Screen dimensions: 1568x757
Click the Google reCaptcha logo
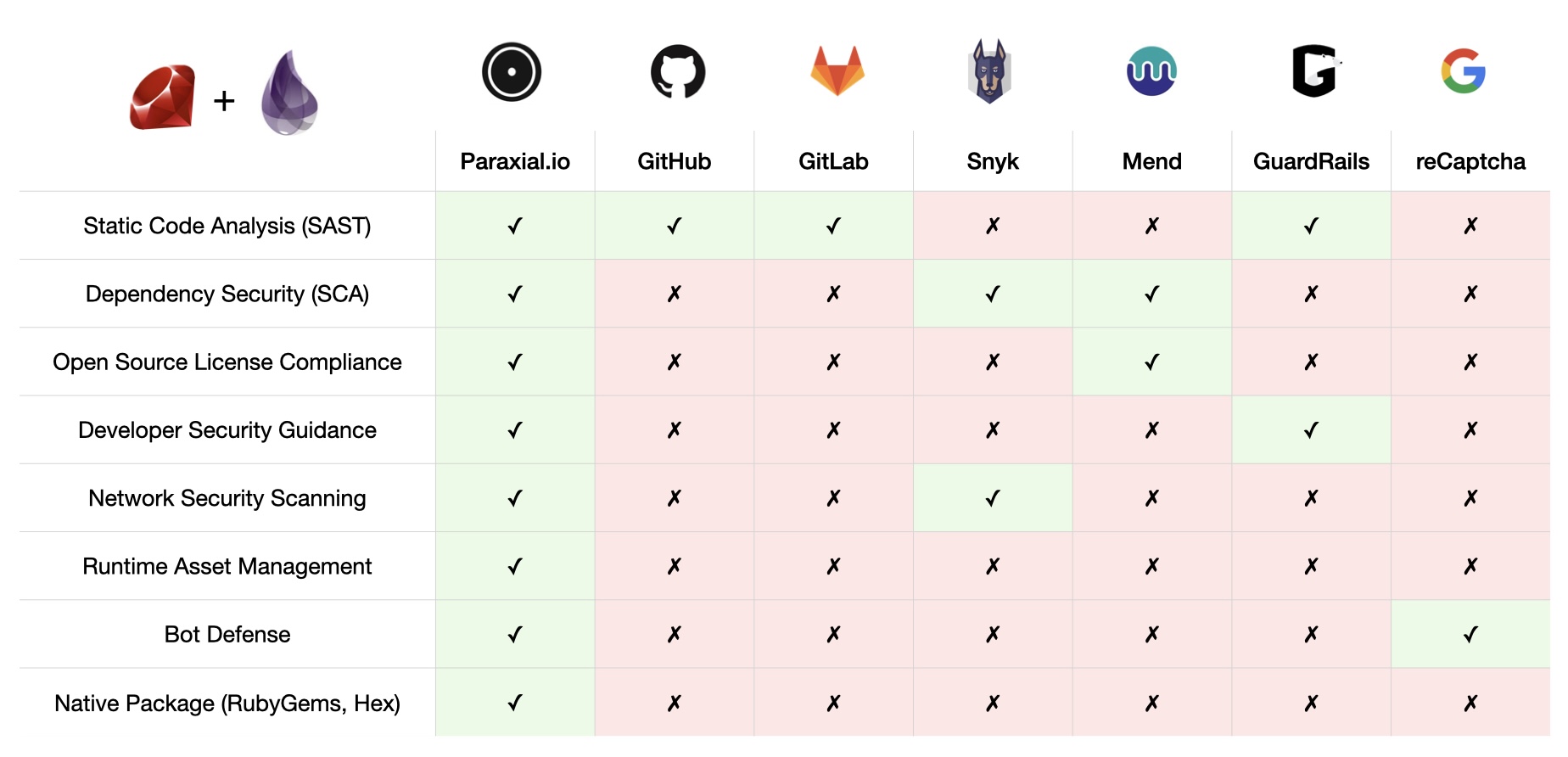(1464, 71)
